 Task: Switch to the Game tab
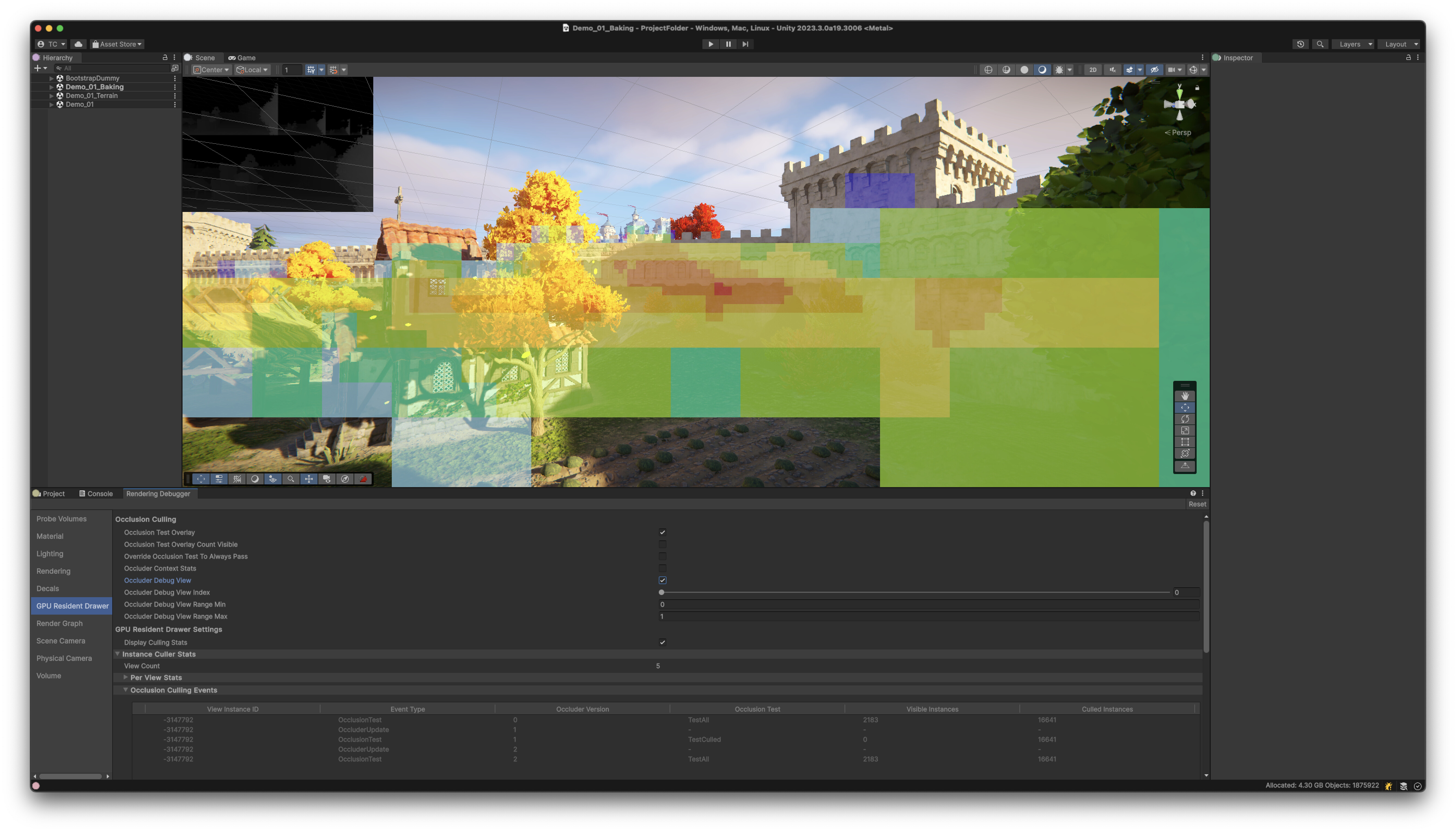[242, 58]
